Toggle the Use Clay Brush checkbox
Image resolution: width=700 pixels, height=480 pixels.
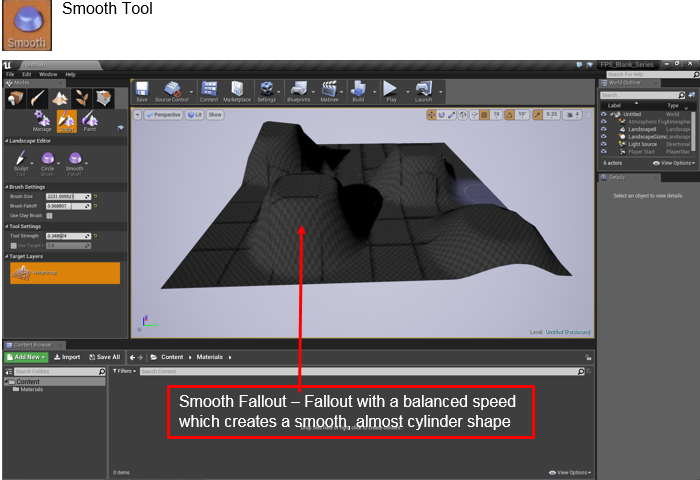tap(50, 216)
